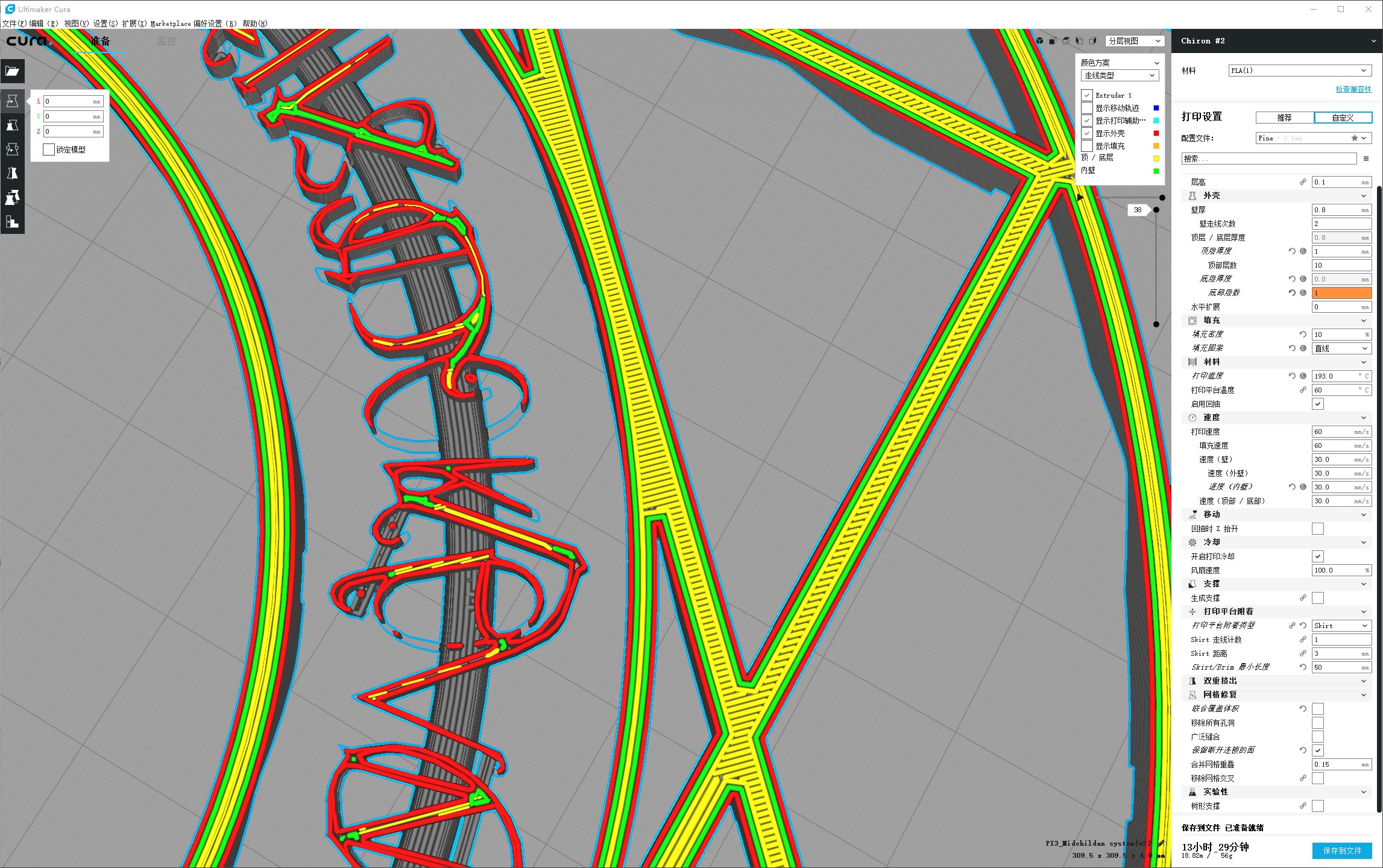This screenshot has width=1383, height=868.
Task: Open a file using the folder icon
Action: [13, 71]
